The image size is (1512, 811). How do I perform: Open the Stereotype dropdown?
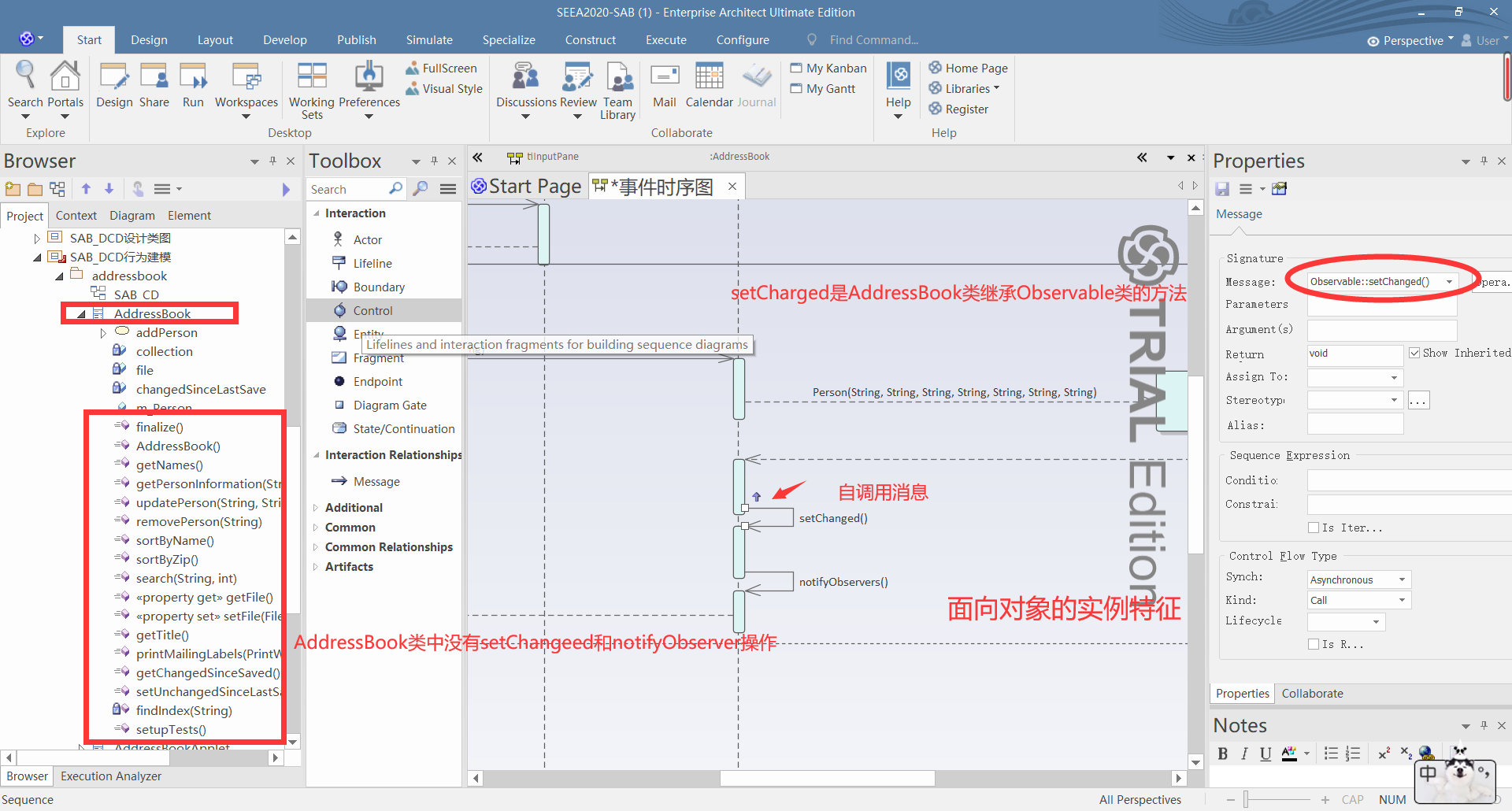point(1394,400)
